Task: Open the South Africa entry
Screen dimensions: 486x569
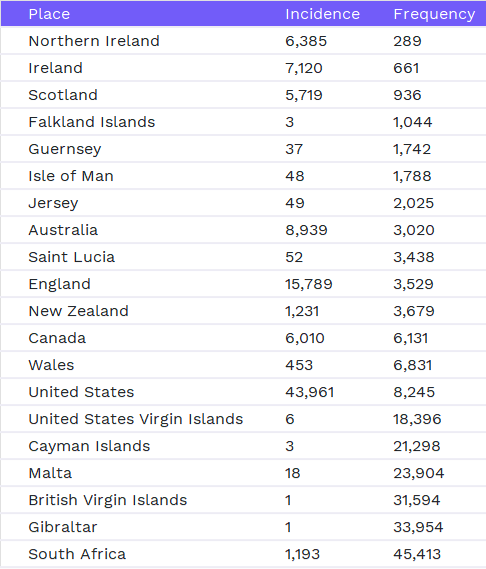Action: (77, 554)
